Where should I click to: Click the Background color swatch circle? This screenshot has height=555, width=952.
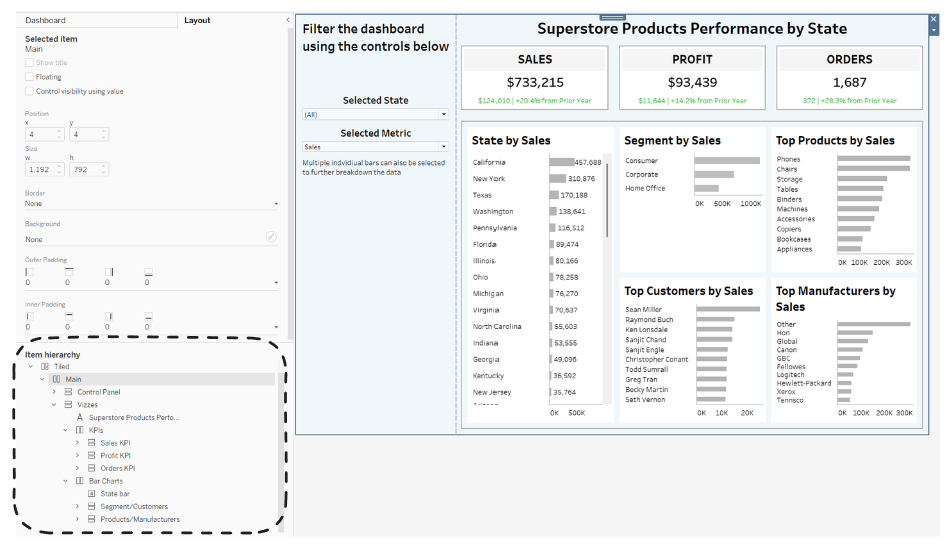click(x=271, y=237)
